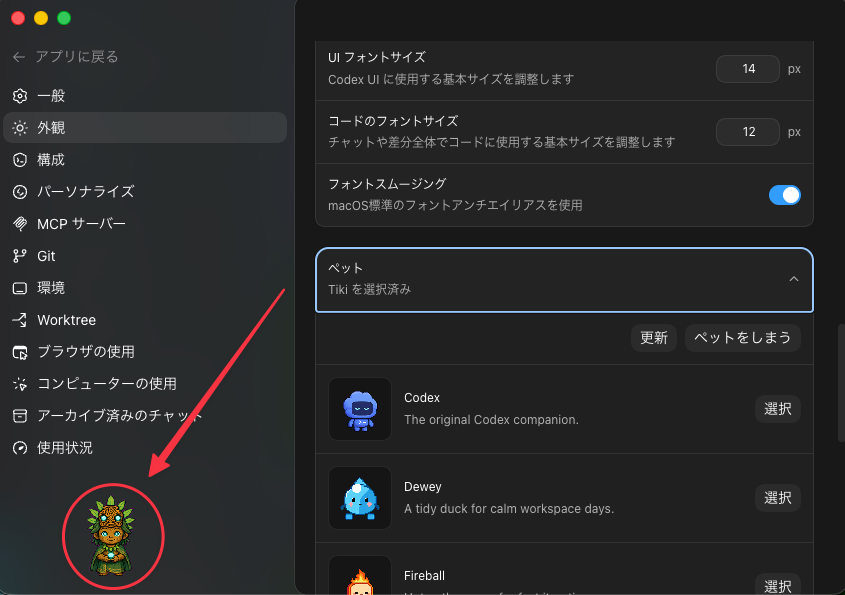
Task: Open the 環境 settings page
Action: click(145, 288)
